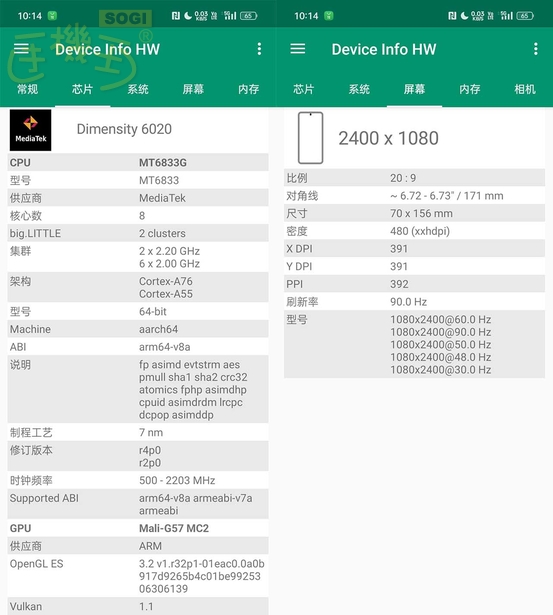Tap Machine aarch64 row
This screenshot has height=615, width=553.
(138, 329)
